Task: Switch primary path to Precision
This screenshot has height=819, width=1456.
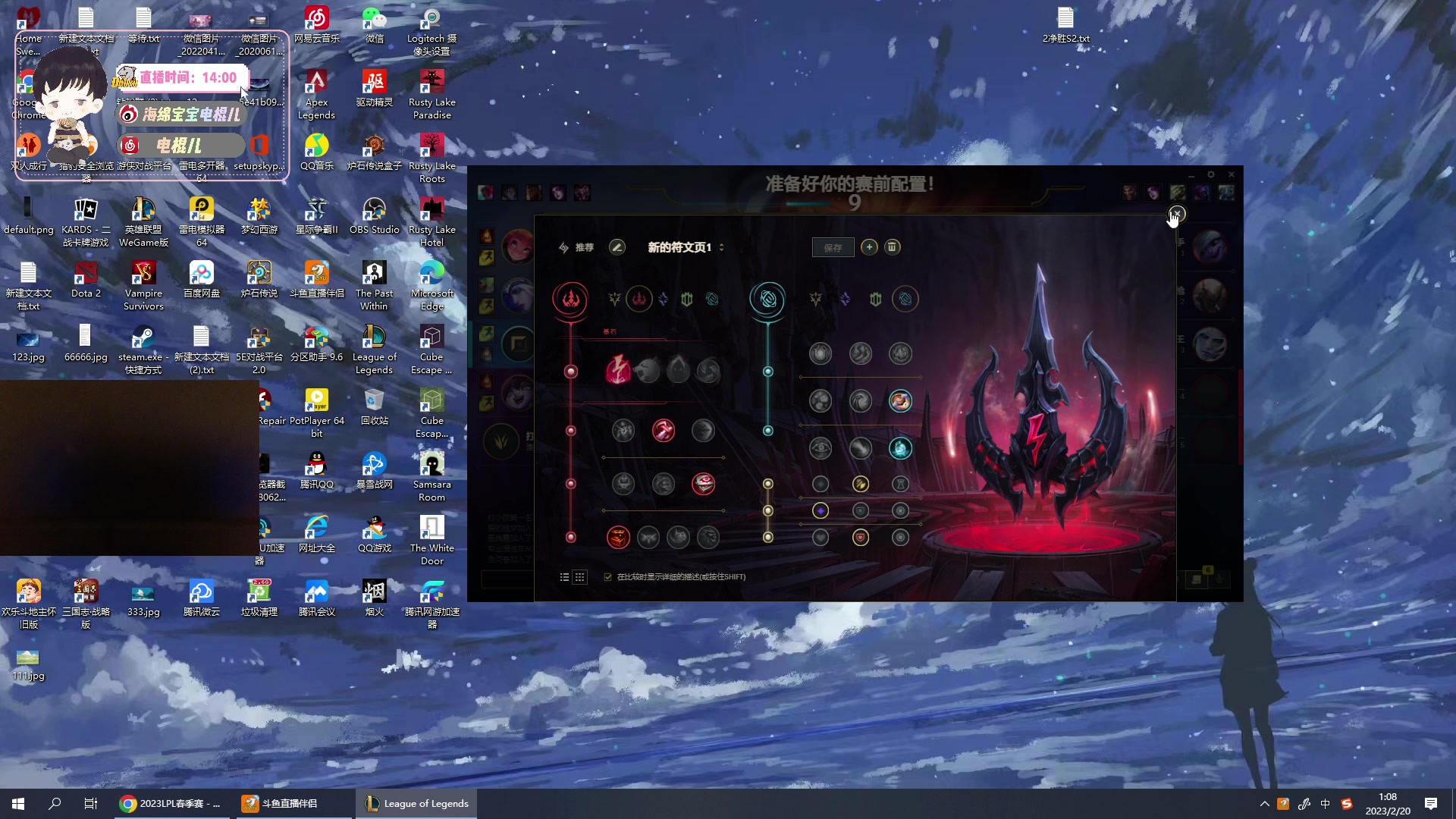Action: pos(615,299)
